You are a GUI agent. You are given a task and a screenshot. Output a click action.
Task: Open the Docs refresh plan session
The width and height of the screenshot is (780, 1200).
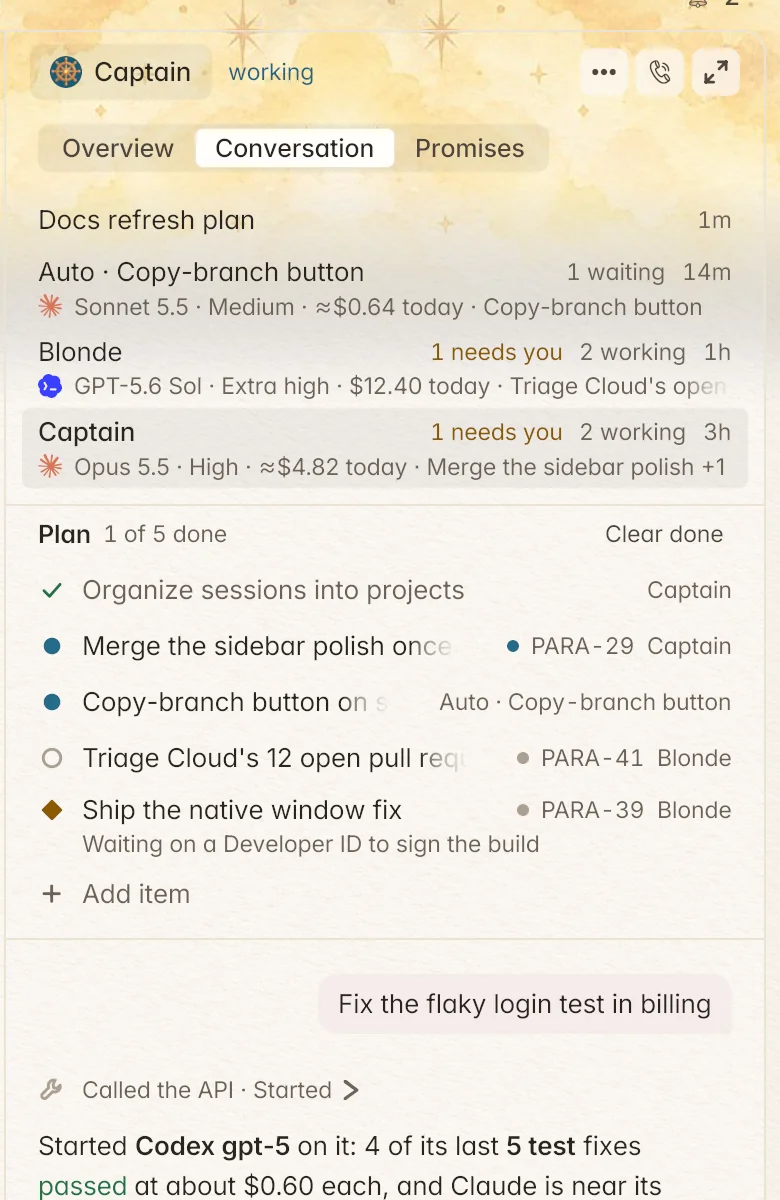[x=385, y=220]
